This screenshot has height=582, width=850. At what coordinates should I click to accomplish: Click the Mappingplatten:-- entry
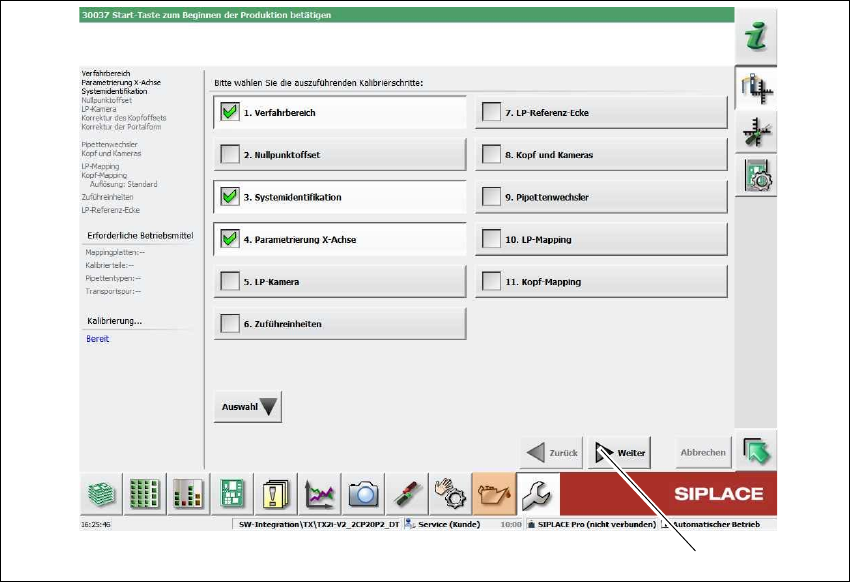coord(115,252)
